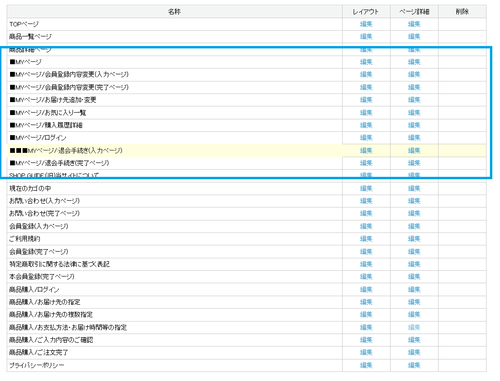Viewport: 500px width, 381px height.
Task: Edit layout for highlighted MYページ/退会手続き(入力ページ)
Action: coord(366,151)
